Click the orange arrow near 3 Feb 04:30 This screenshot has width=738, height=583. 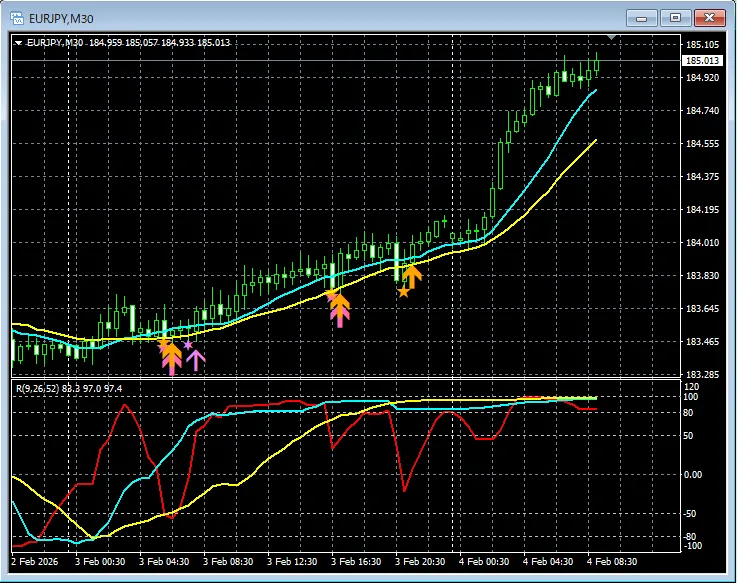[x=171, y=352]
